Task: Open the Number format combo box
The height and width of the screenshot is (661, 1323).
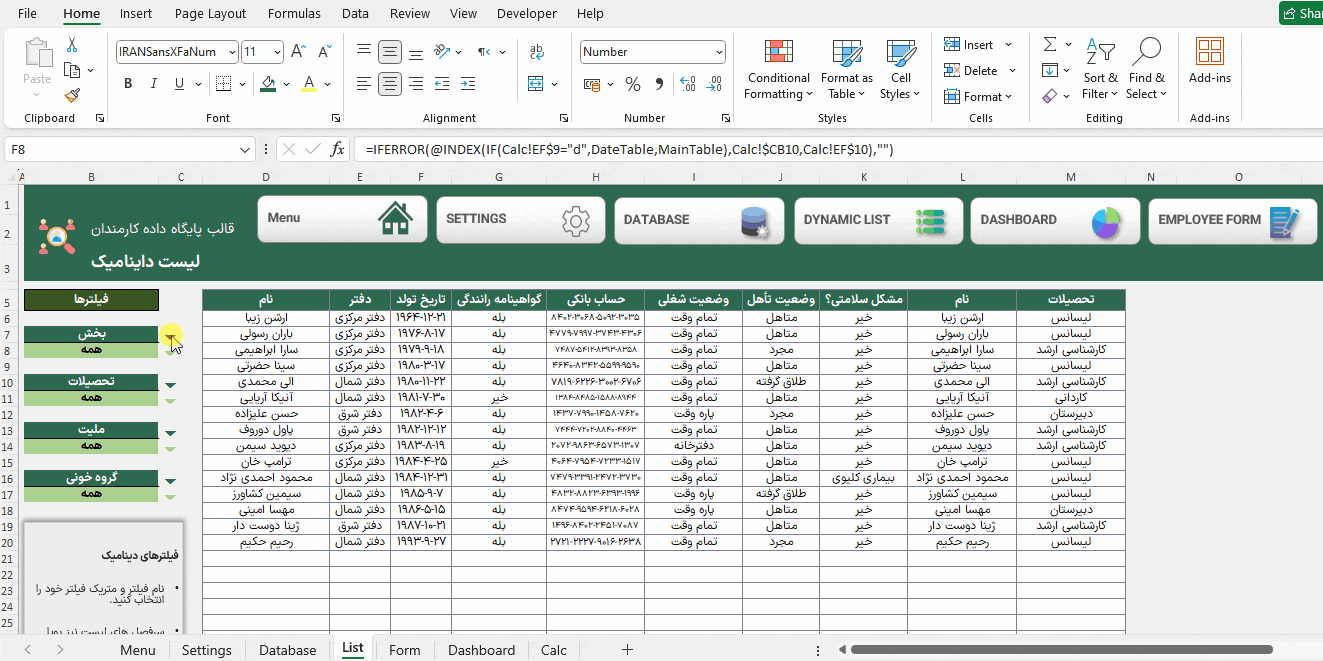Action: tap(653, 52)
